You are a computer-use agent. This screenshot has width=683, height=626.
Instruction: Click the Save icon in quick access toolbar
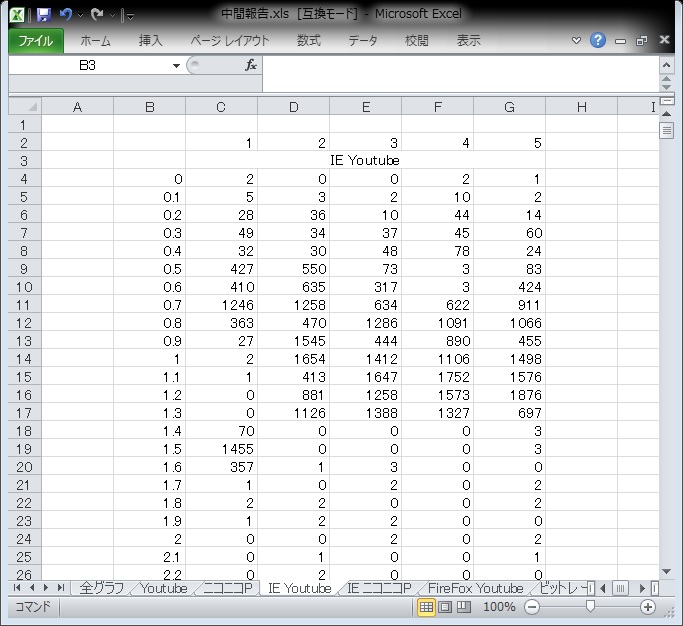click(44, 15)
